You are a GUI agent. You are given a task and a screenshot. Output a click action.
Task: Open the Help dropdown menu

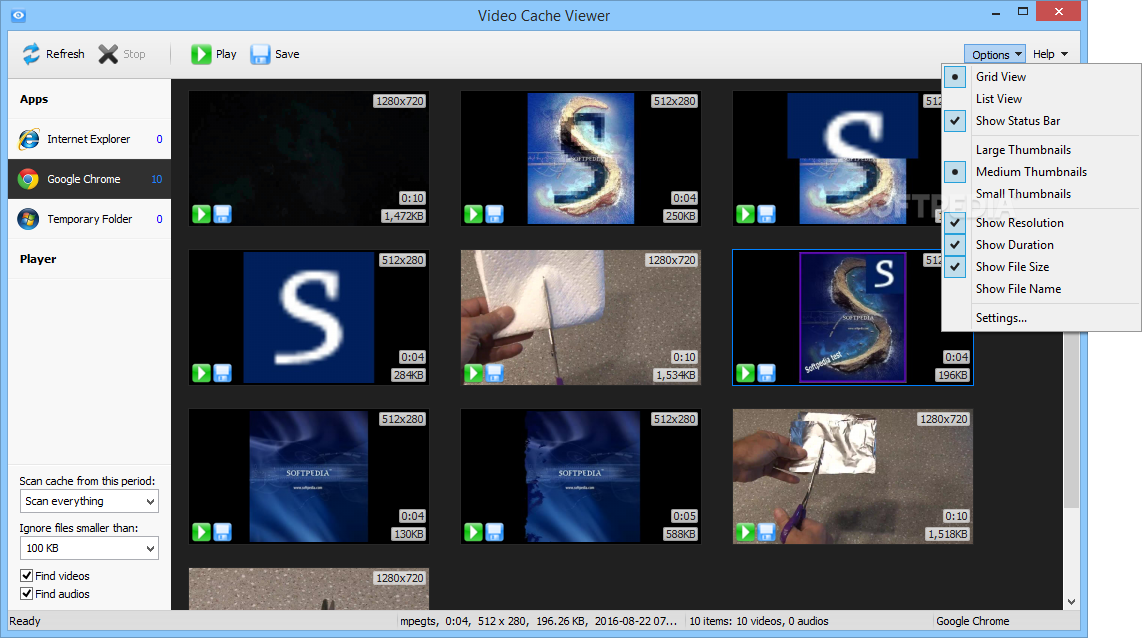point(1050,54)
